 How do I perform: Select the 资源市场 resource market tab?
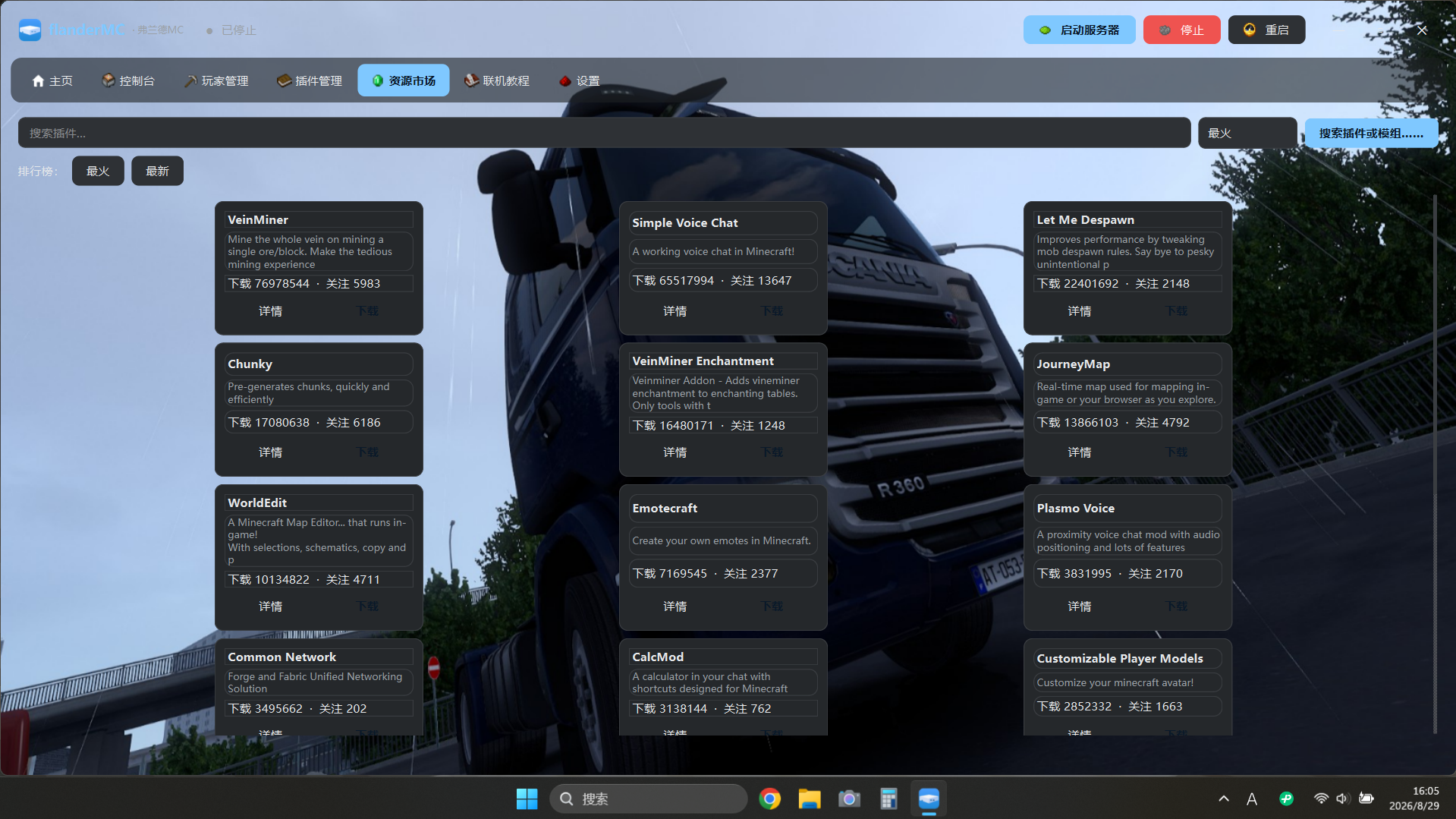point(404,80)
